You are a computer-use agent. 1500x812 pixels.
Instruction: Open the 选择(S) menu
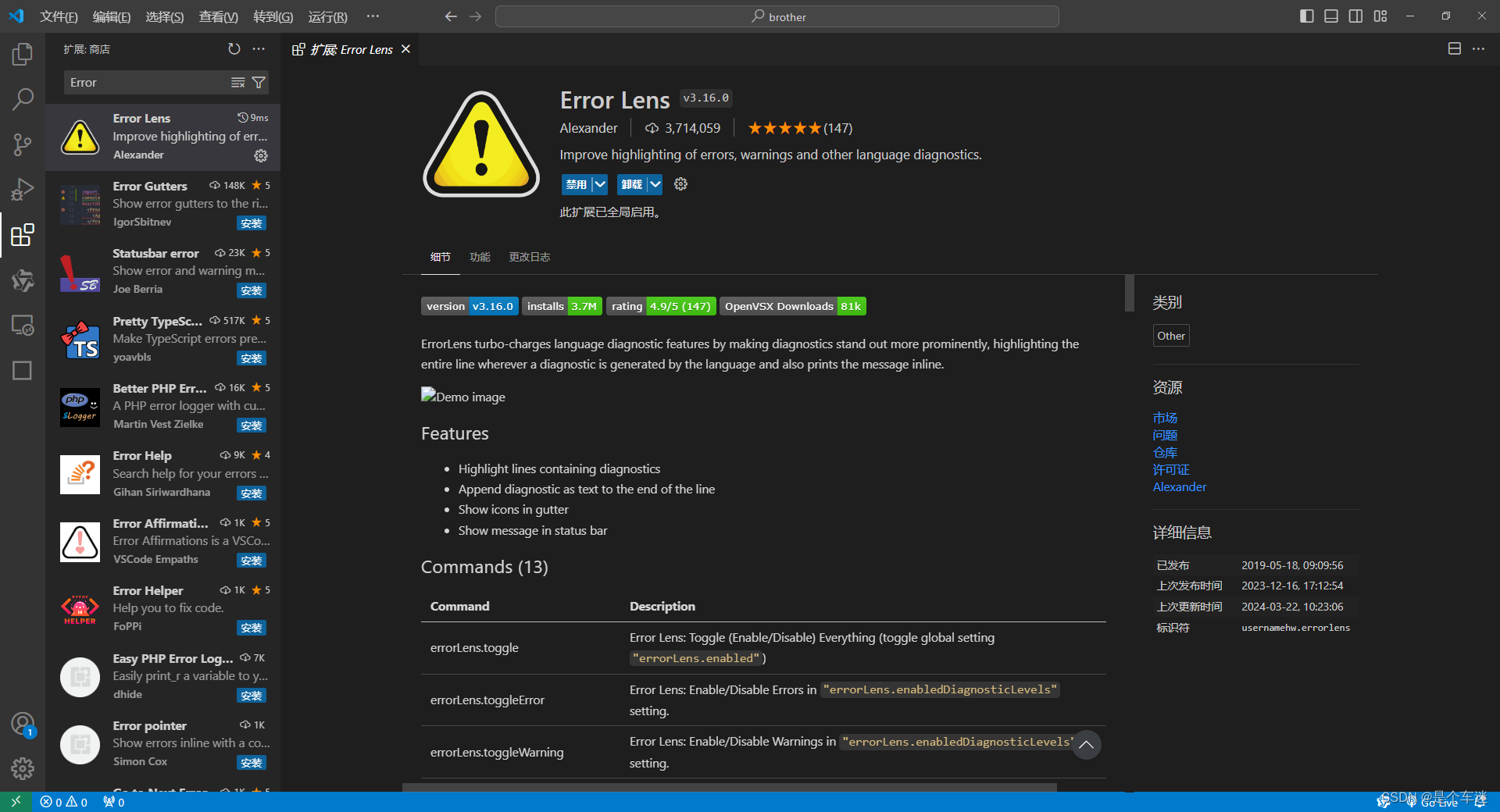(165, 16)
